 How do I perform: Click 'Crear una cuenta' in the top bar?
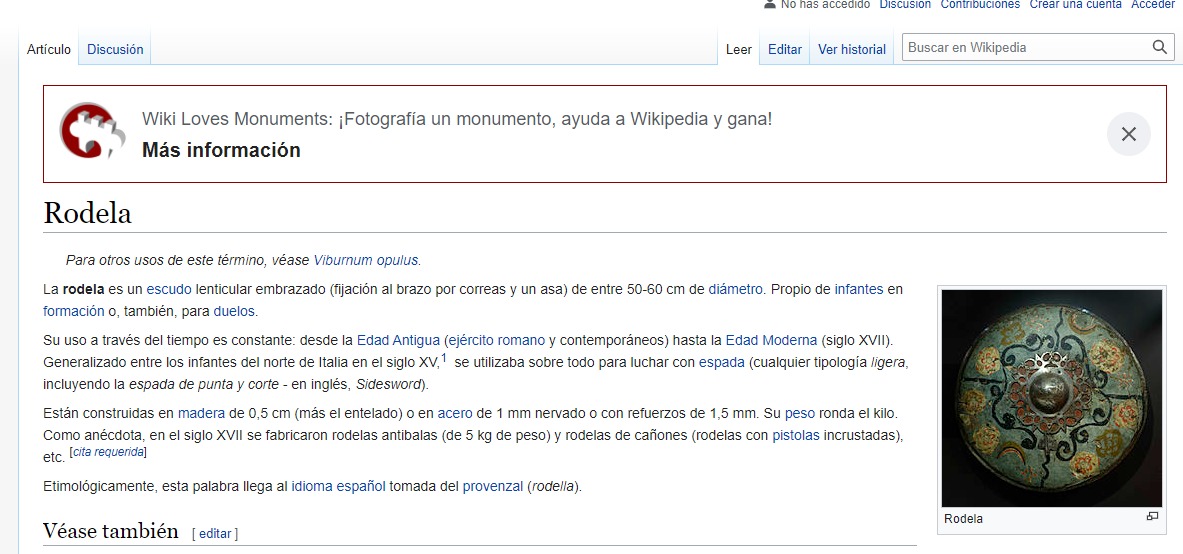click(1075, 5)
